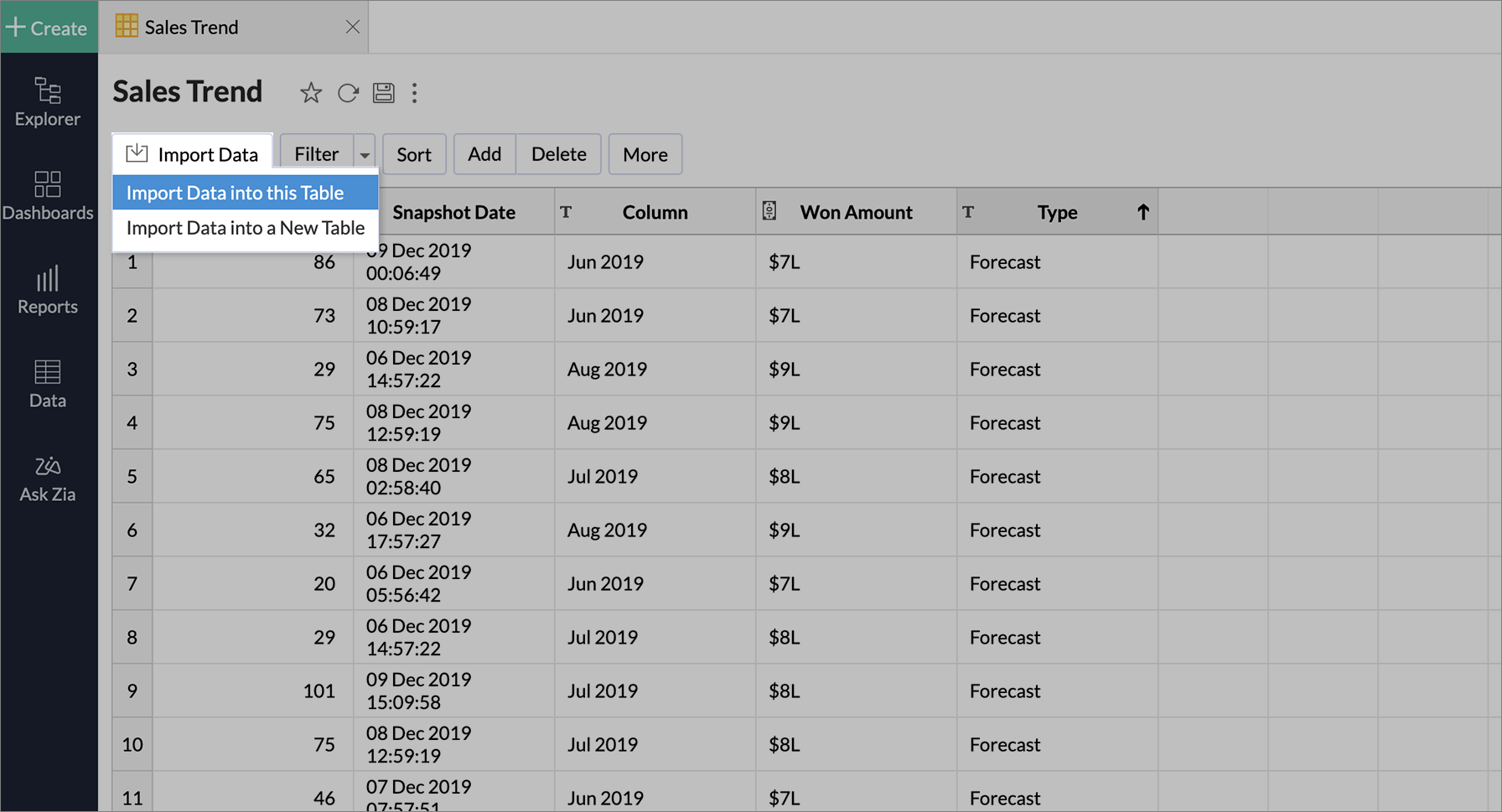Click the save disk icon
1502x812 pixels.
click(x=384, y=93)
